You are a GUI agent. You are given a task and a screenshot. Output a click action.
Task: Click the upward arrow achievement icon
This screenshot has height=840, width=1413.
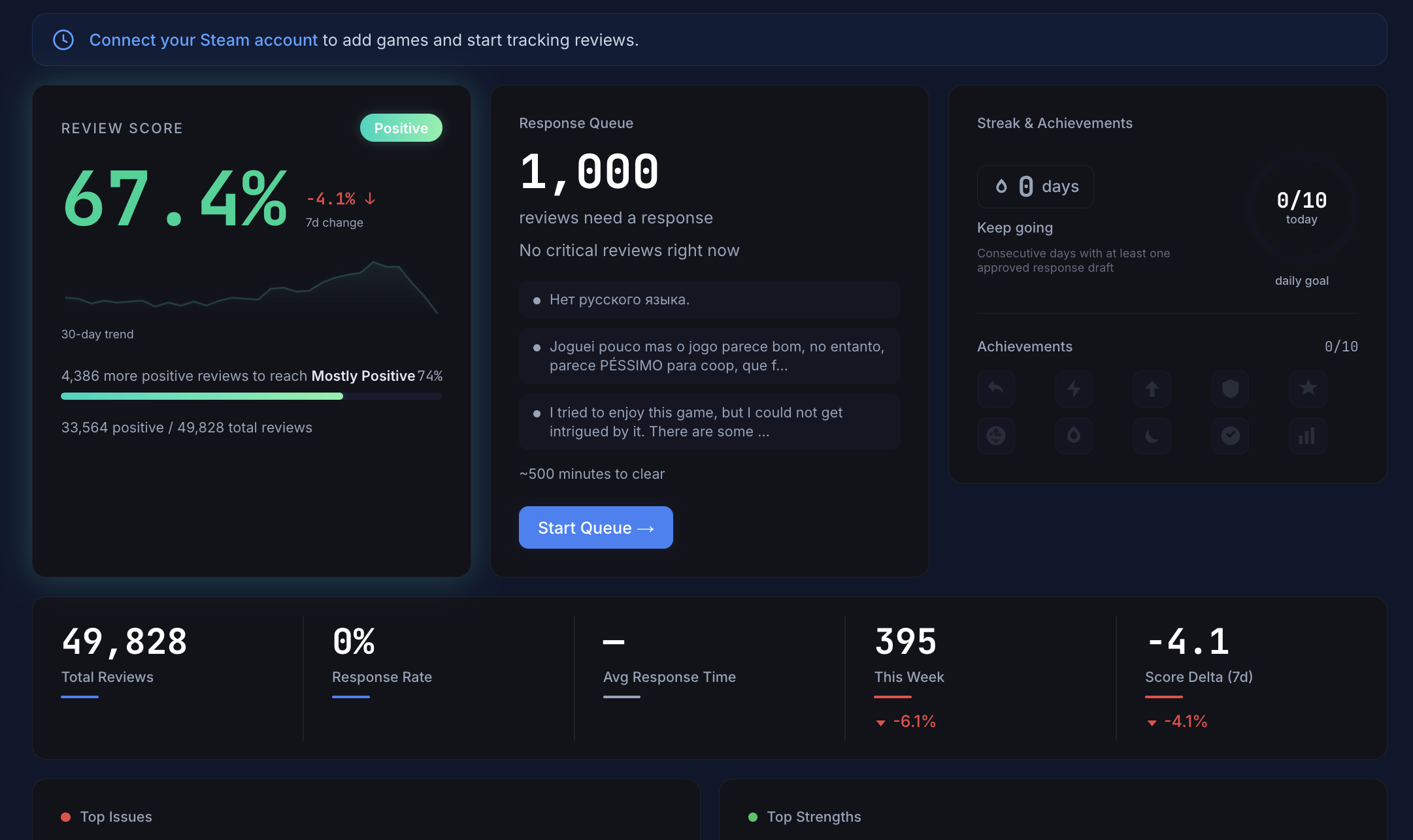(x=1152, y=389)
